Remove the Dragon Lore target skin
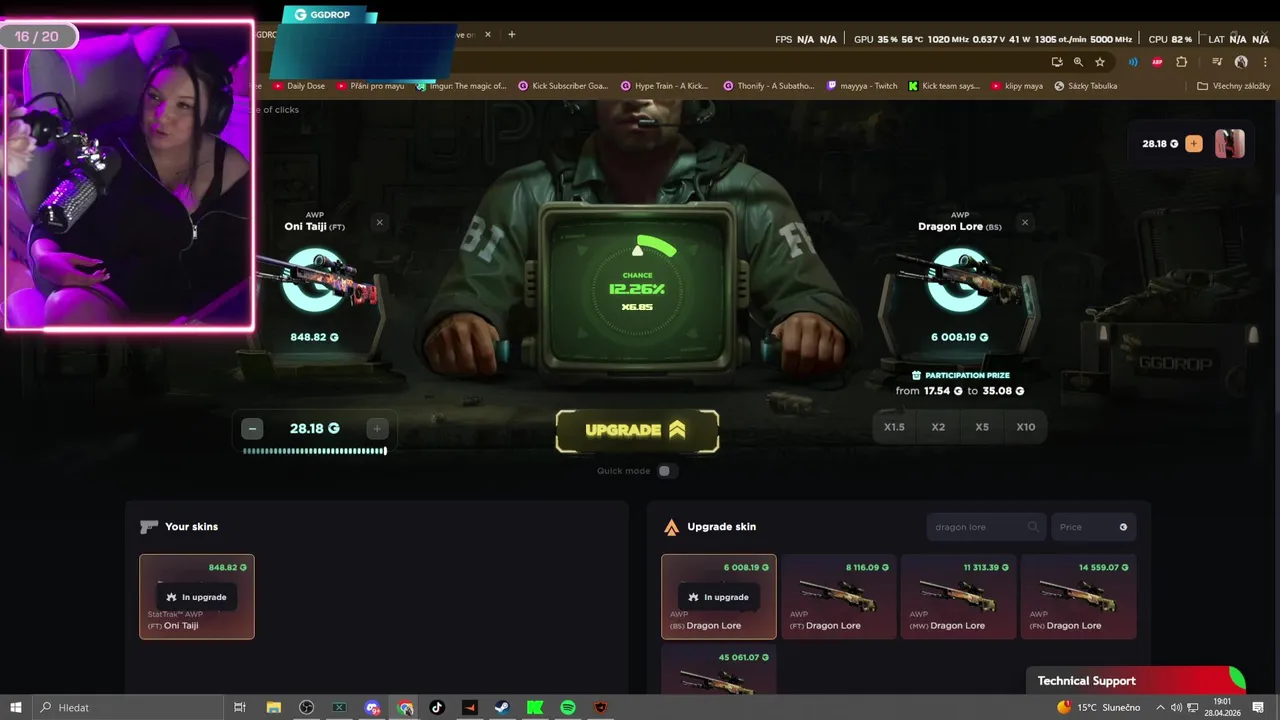This screenshot has width=1280, height=720. [1025, 222]
